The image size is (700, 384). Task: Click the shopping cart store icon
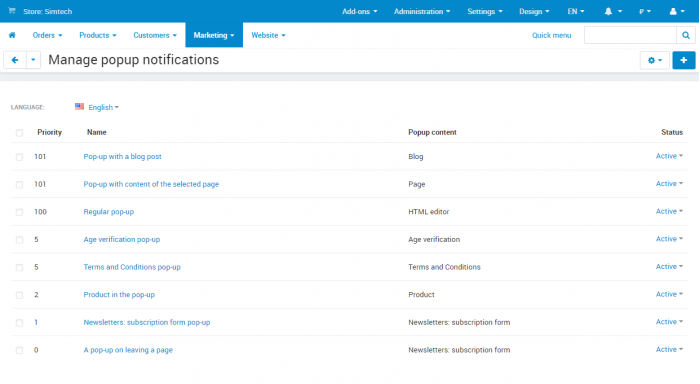12,11
